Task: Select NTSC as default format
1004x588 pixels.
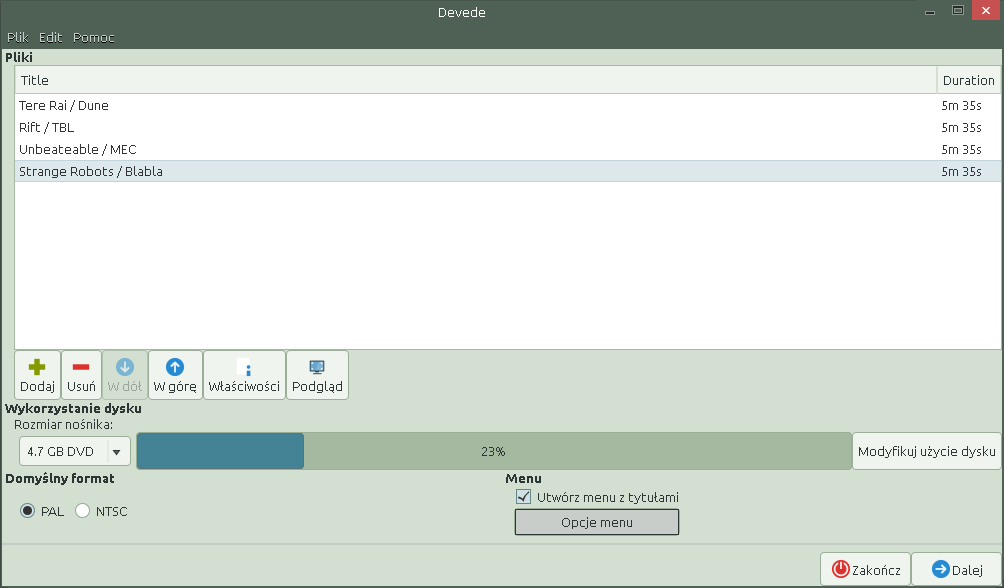Action: tap(83, 511)
